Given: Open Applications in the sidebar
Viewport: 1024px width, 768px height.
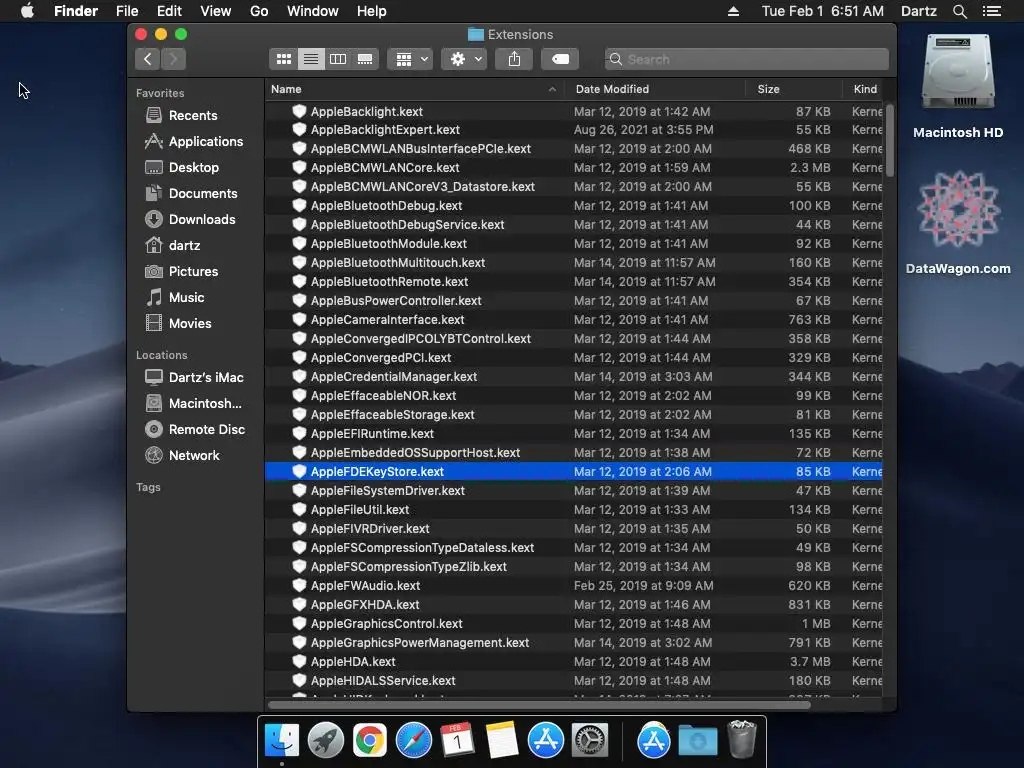Looking at the screenshot, I should point(206,142).
